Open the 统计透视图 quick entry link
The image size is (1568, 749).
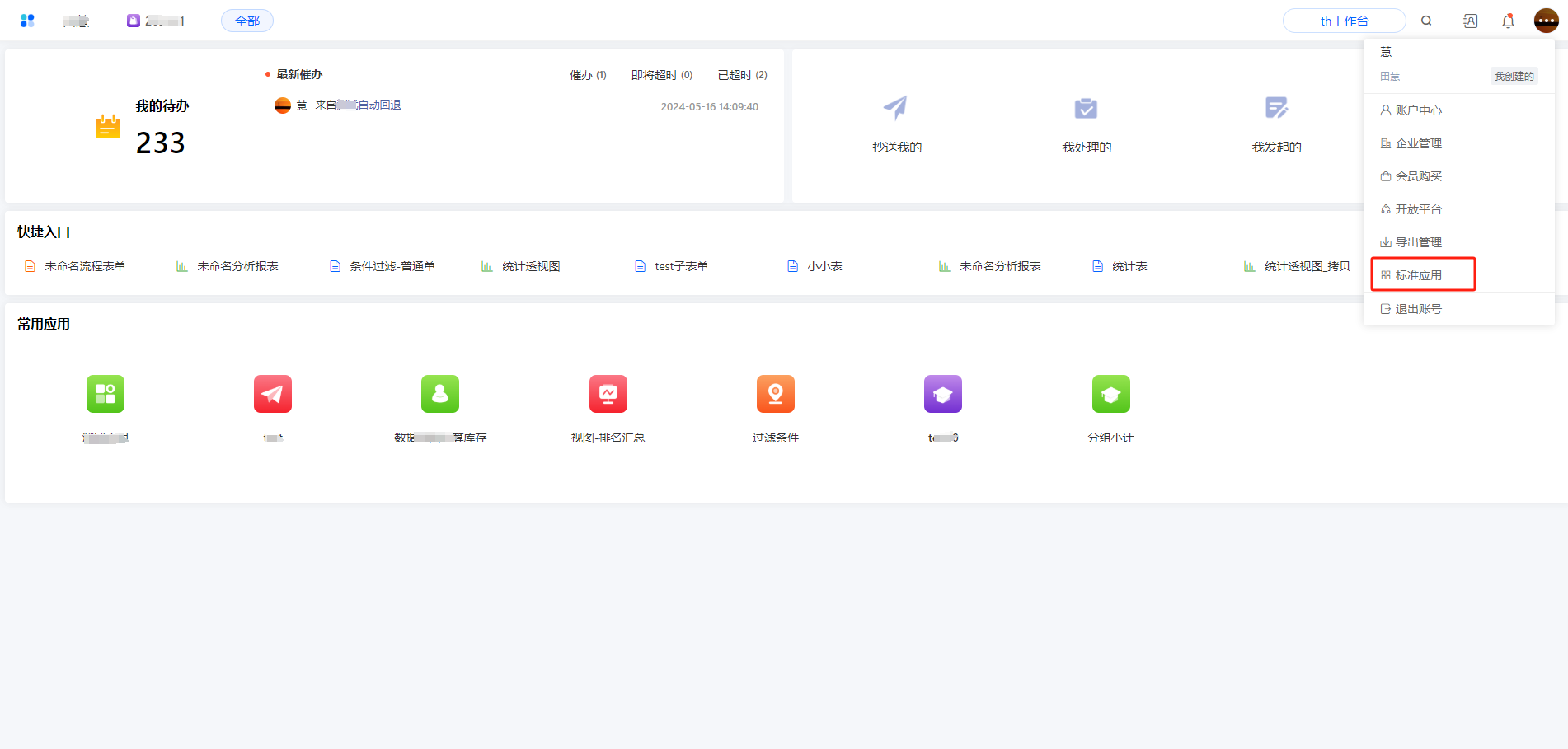530,266
